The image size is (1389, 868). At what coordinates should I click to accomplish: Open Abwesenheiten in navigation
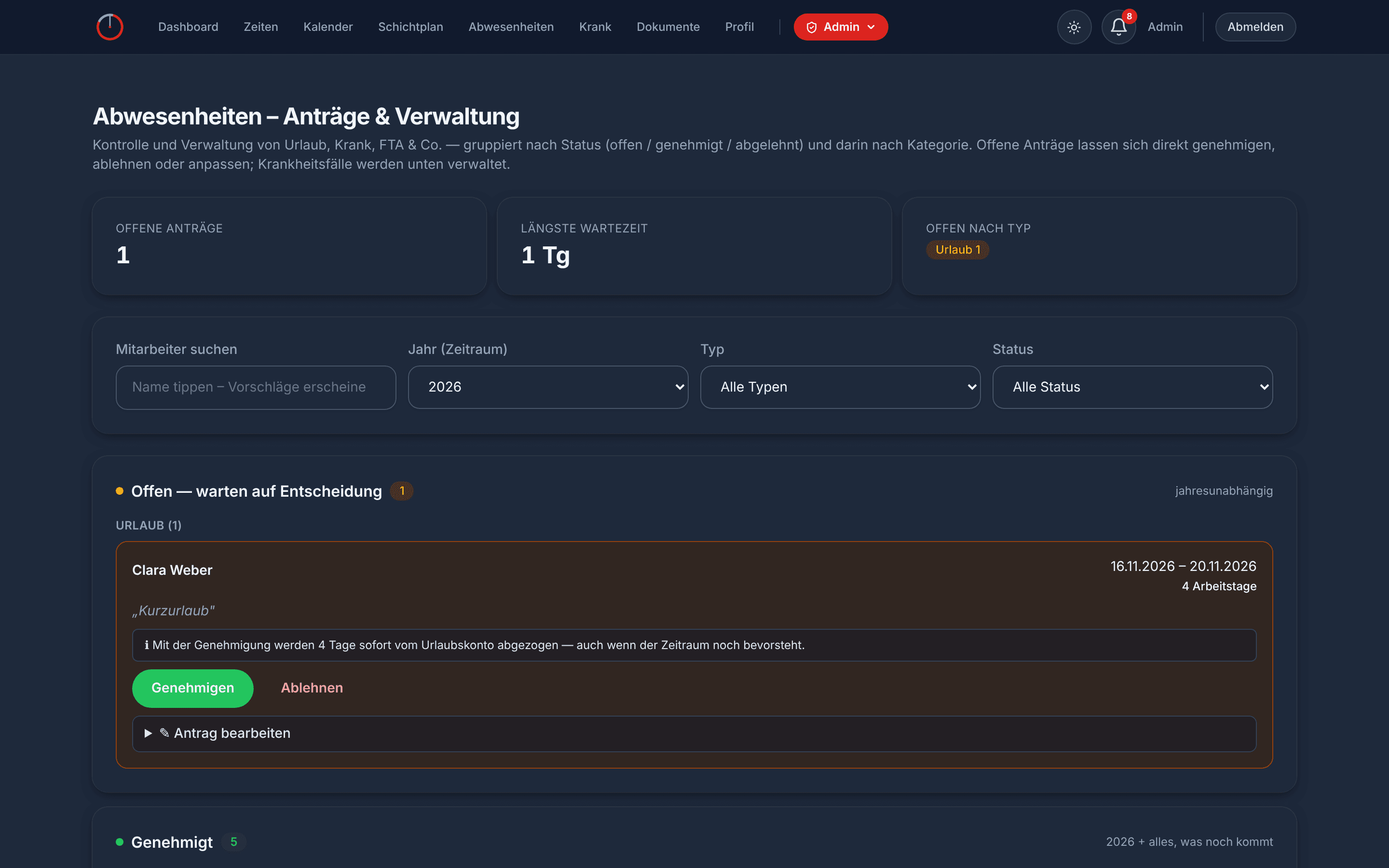point(511,27)
